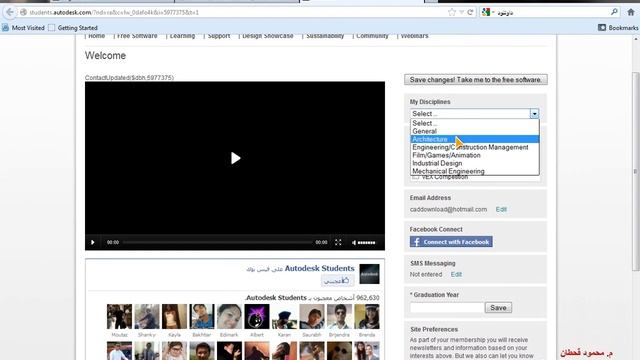Viewport: 640px width, 360px height.
Task: Choose Film/Games/Animation option
Action: click(x=475, y=155)
